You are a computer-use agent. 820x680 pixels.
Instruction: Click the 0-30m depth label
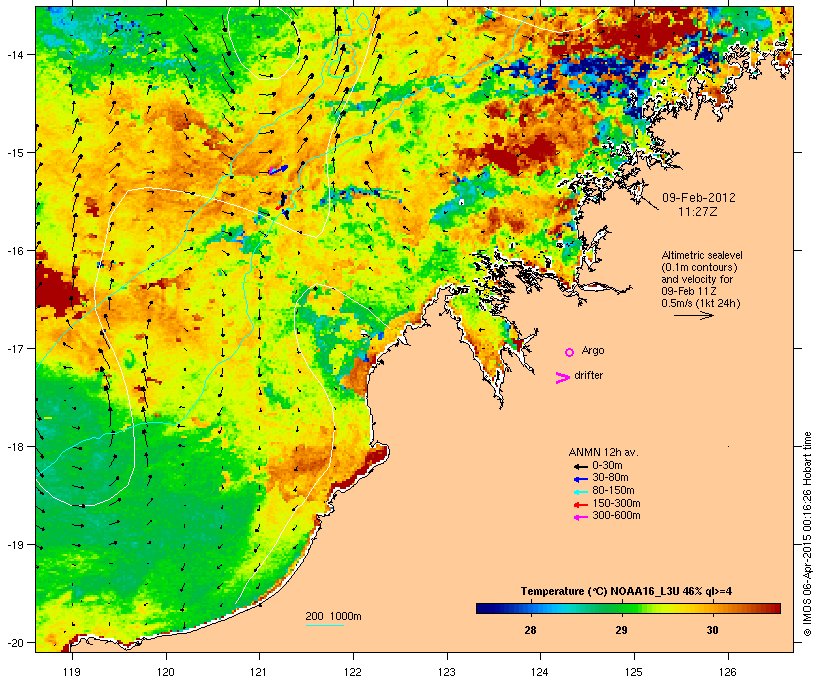607,466
